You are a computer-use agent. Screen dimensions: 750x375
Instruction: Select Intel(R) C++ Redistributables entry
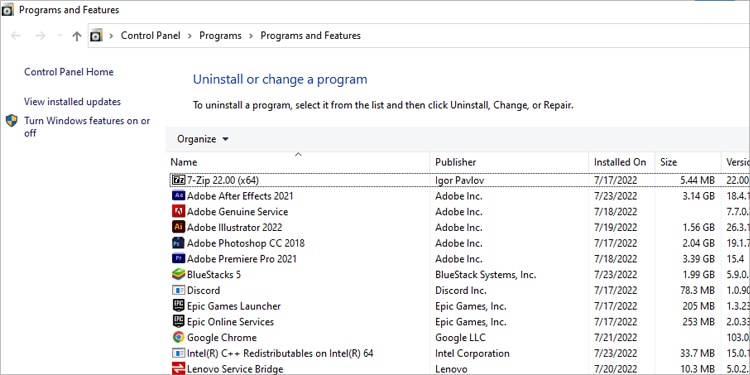(280, 353)
